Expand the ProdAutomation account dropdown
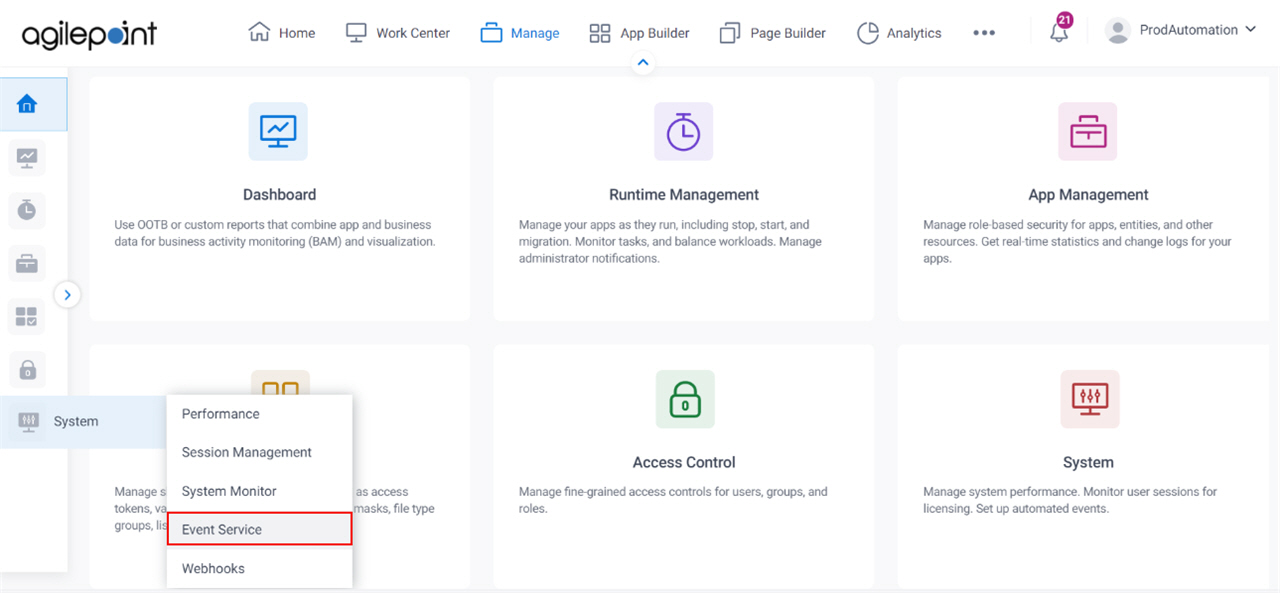 [1197, 31]
